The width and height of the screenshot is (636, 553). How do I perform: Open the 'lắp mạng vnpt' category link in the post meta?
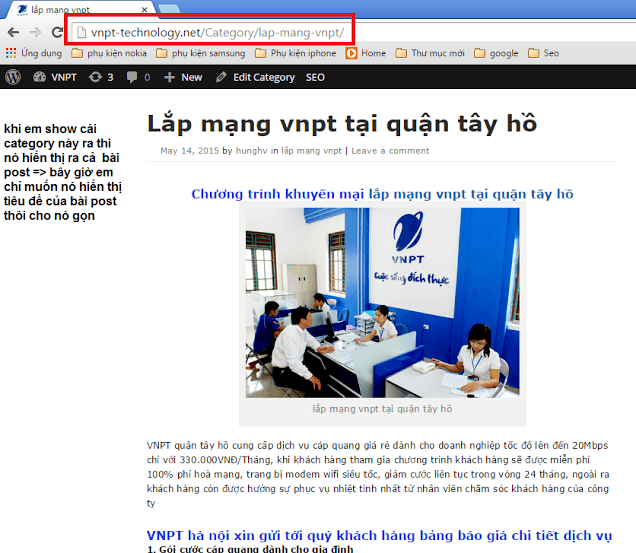[312, 151]
